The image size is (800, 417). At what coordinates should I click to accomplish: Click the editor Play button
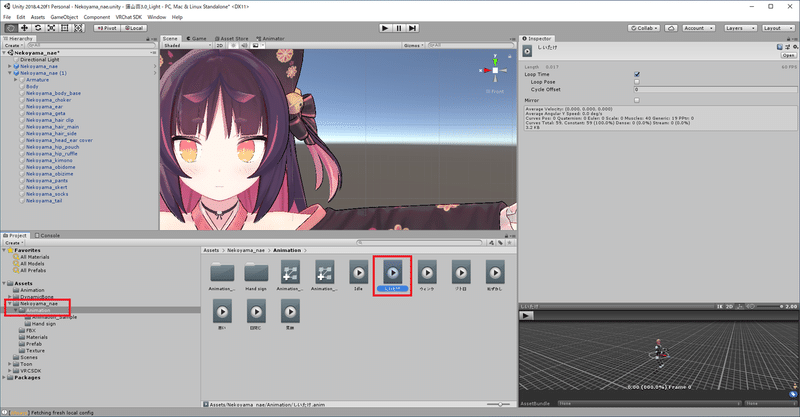coord(386,28)
